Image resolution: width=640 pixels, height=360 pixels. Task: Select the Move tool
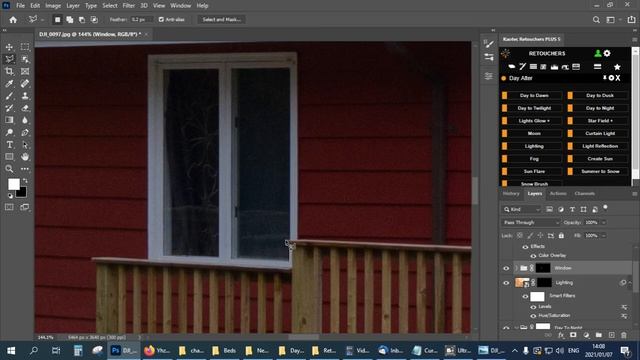click(x=9, y=47)
